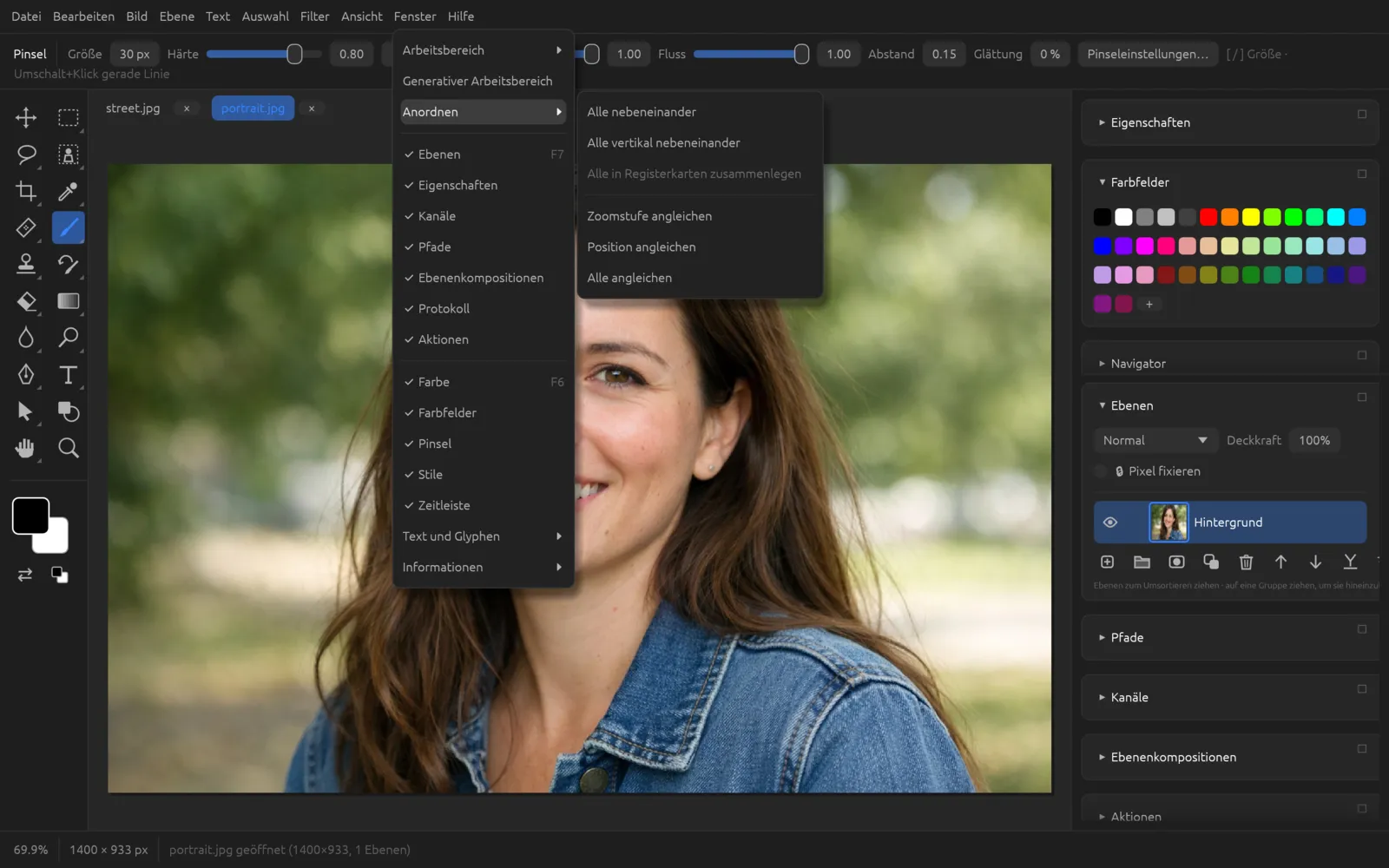Uncheck Kanäle panel in Fenster menu
The height and width of the screenshot is (868, 1389).
click(483, 216)
